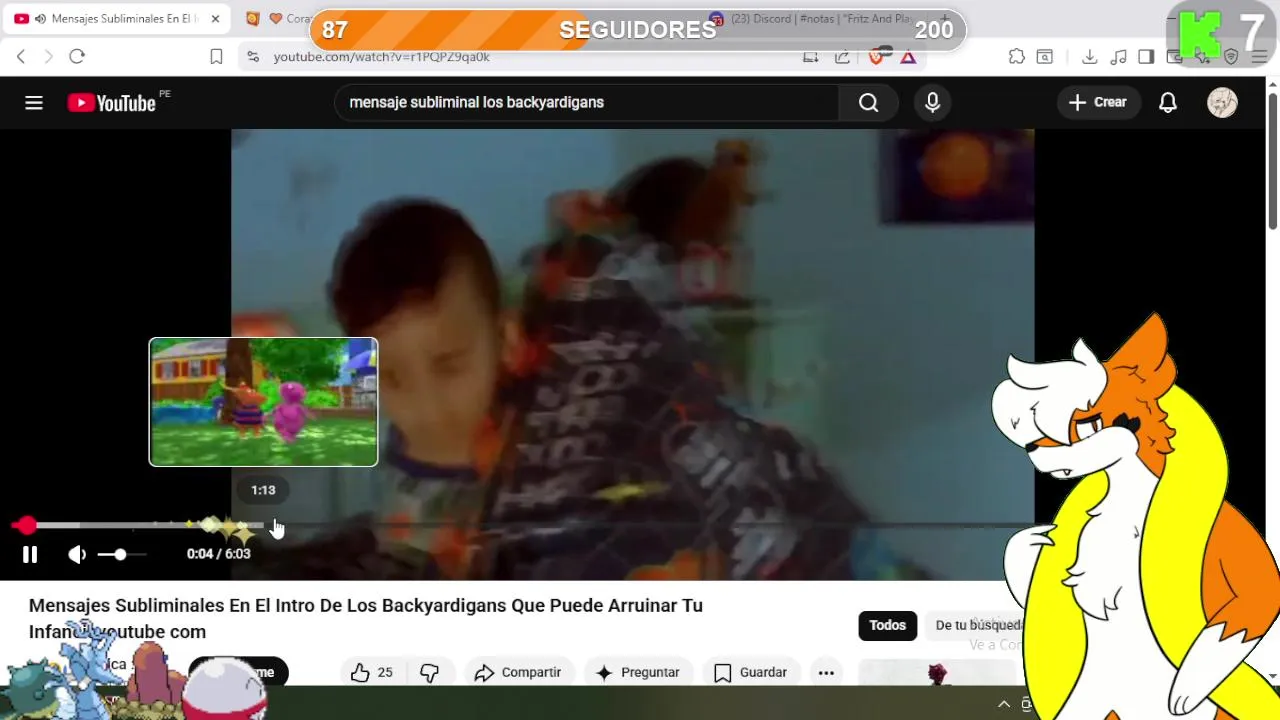This screenshot has width=1280, height=720.
Task: Toggle the browser sidebar panel icon
Action: [x=1147, y=57]
